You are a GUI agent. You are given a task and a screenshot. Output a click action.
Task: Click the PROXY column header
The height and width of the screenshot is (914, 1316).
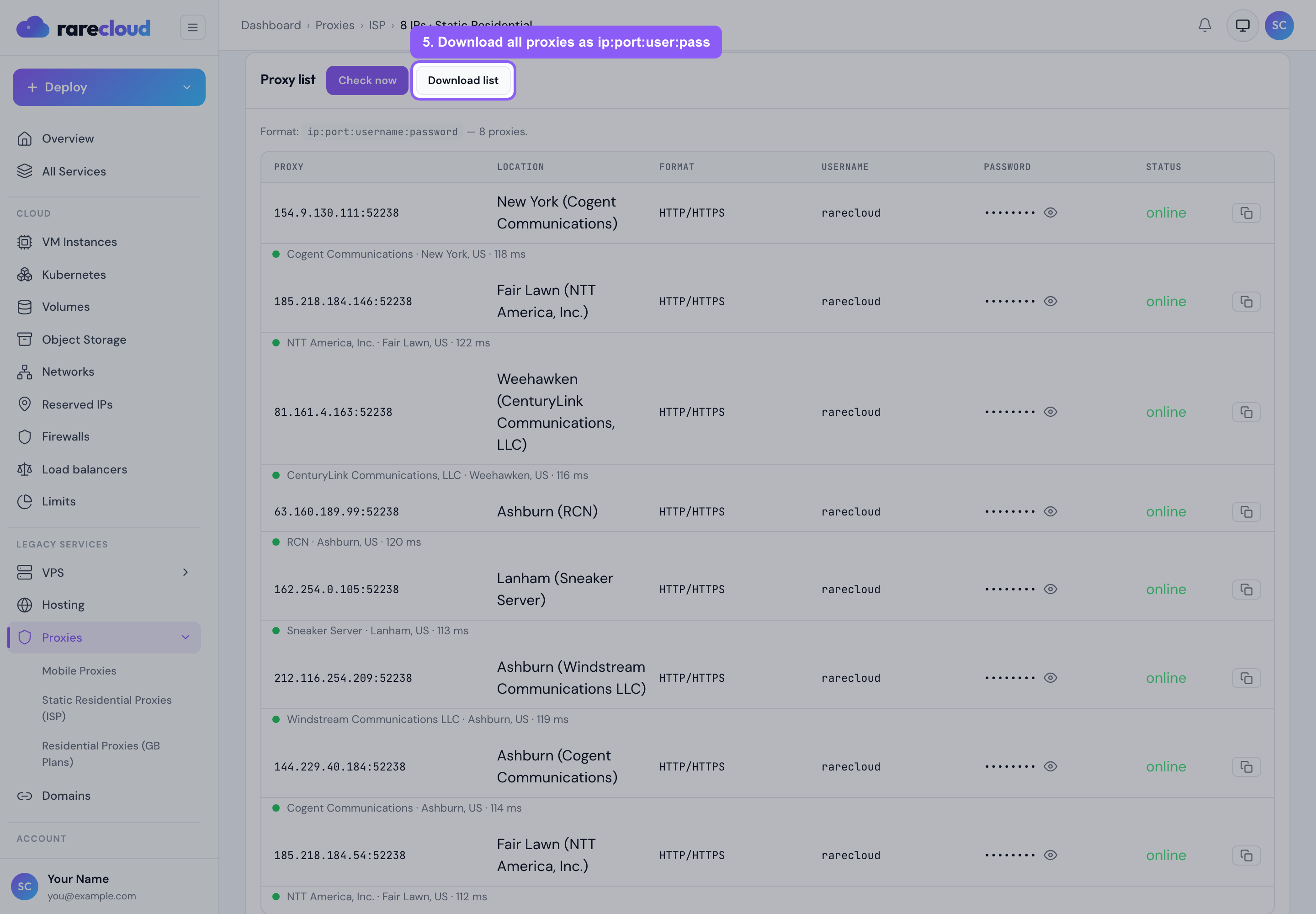click(x=289, y=167)
